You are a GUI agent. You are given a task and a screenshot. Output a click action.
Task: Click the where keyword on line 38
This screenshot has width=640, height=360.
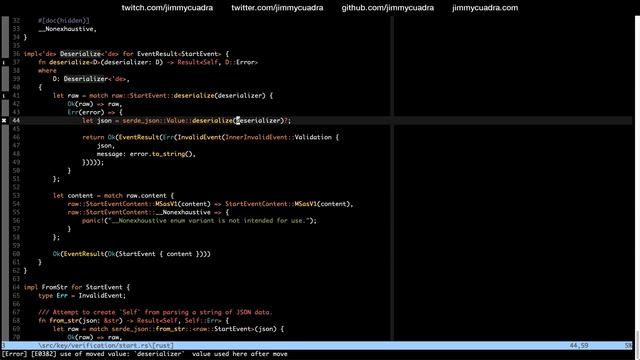coord(47,71)
